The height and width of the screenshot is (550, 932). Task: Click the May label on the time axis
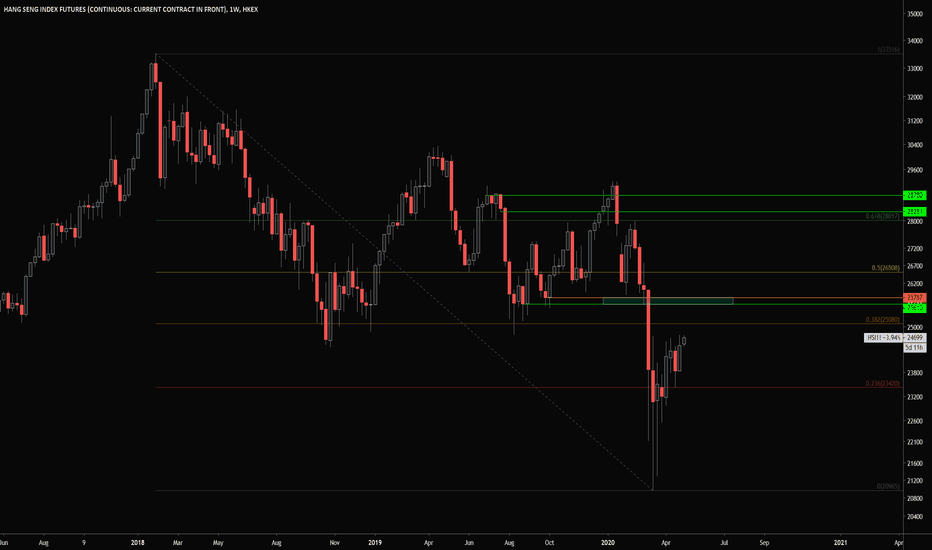pos(218,542)
